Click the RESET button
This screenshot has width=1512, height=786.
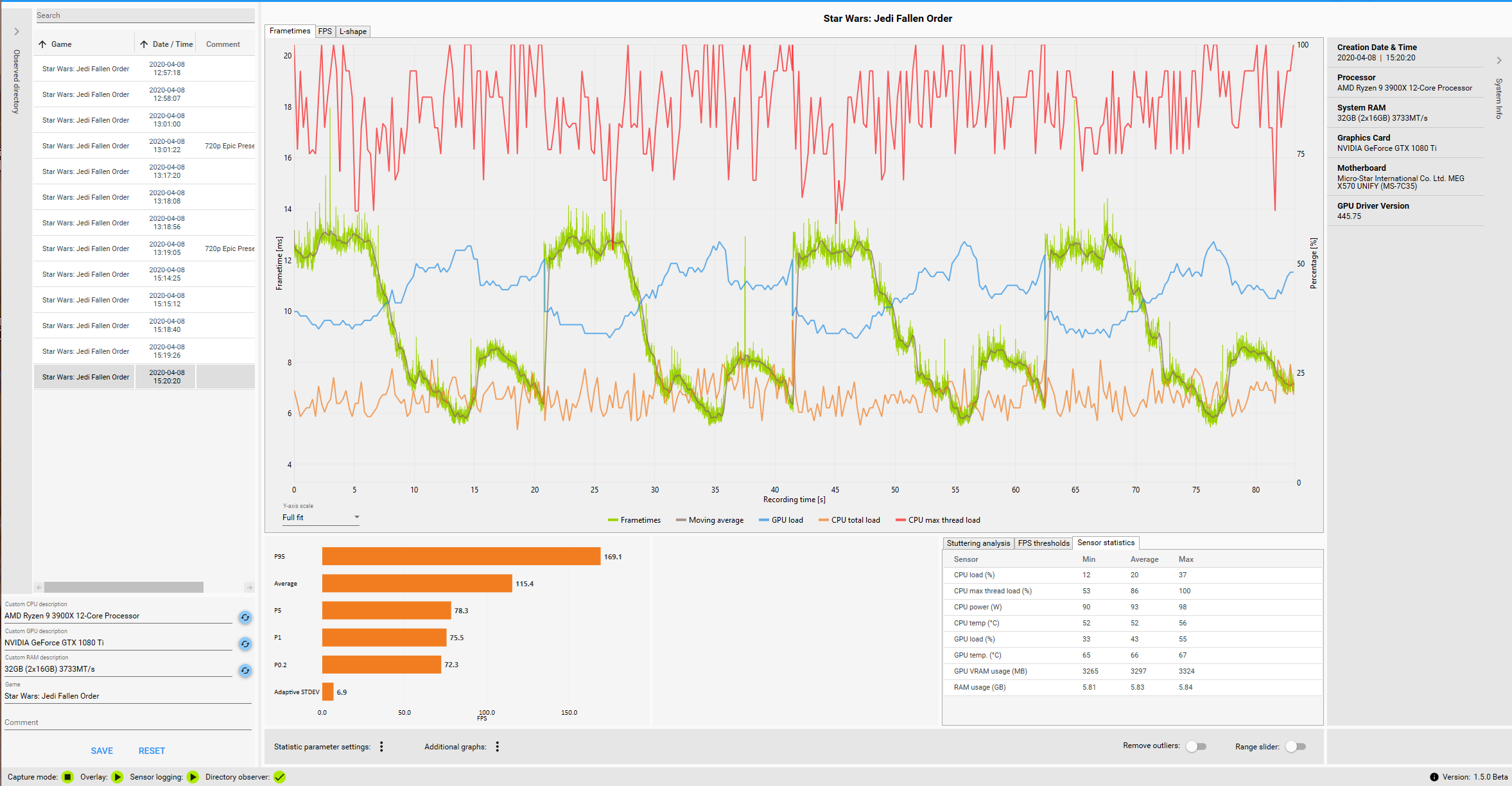pos(152,751)
